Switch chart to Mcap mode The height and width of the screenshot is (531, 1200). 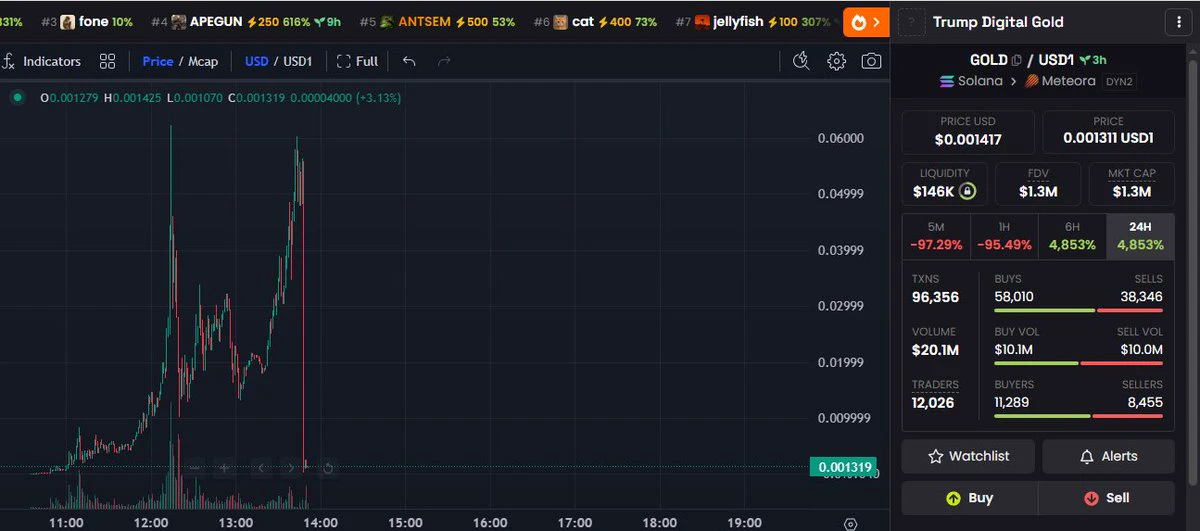click(x=203, y=61)
